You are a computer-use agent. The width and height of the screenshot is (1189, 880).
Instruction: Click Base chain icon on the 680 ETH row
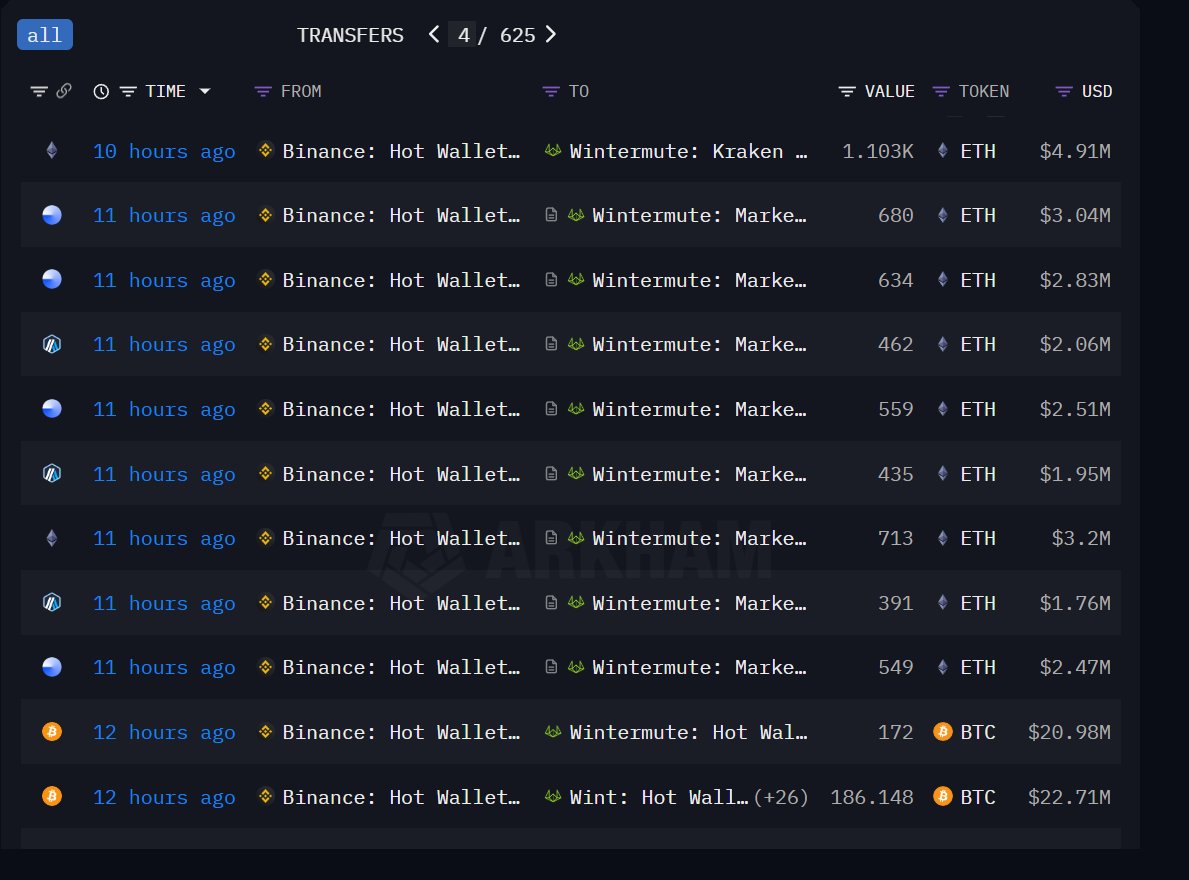(x=52, y=215)
